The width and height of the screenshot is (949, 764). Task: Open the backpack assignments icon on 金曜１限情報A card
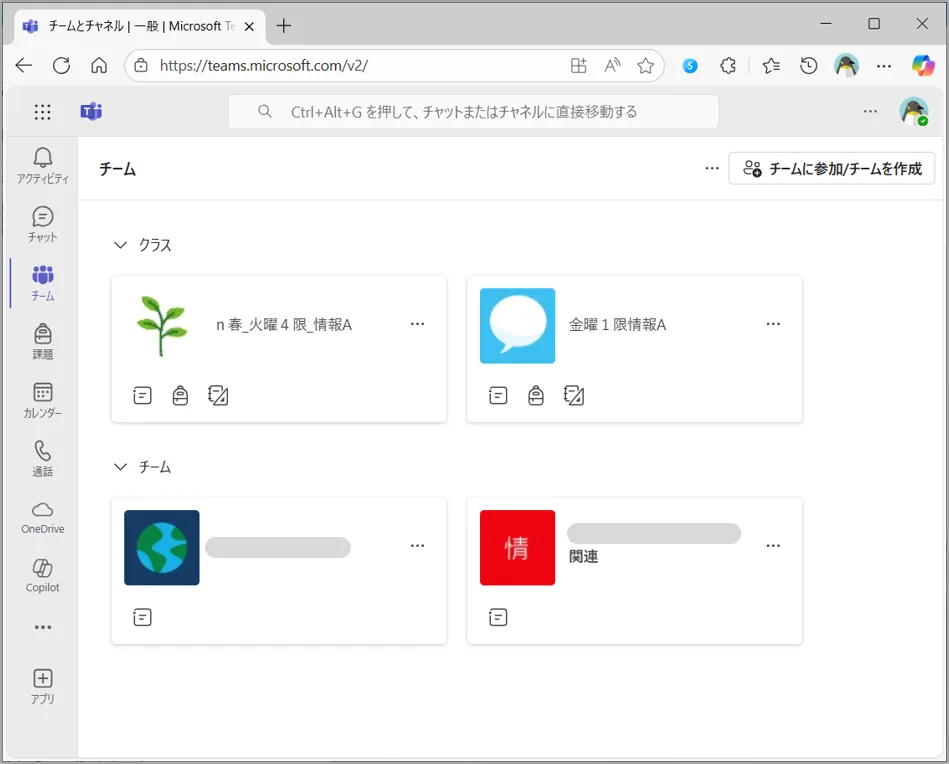tap(536, 396)
